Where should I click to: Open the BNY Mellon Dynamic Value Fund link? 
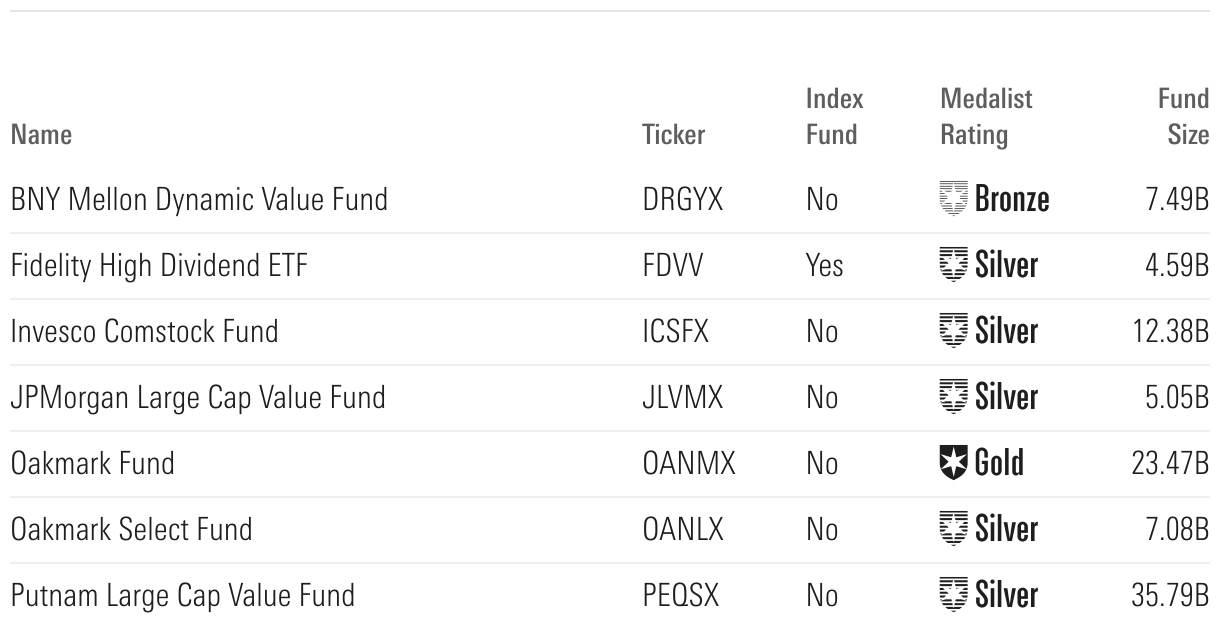(x=198, y=200)
